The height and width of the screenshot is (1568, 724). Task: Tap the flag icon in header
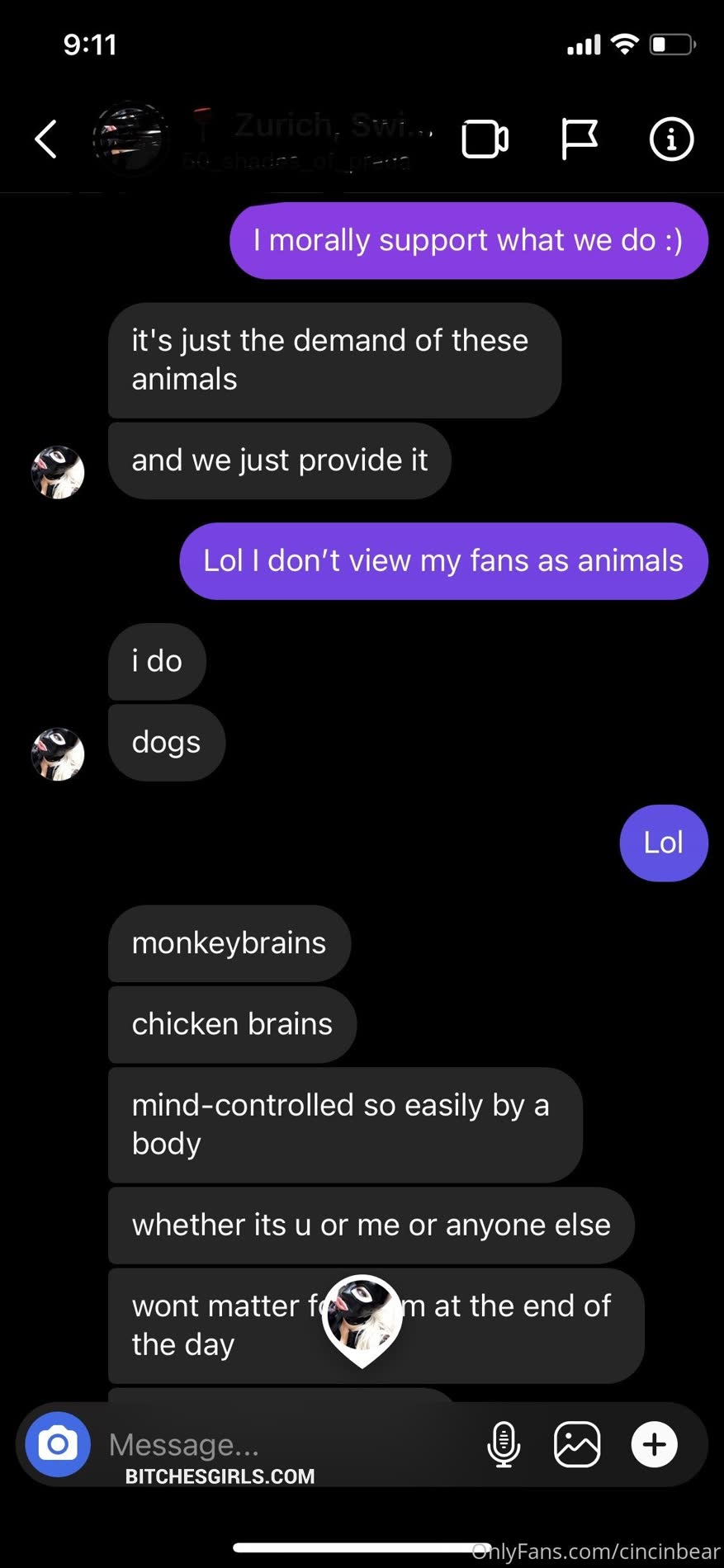pos(579,139)
